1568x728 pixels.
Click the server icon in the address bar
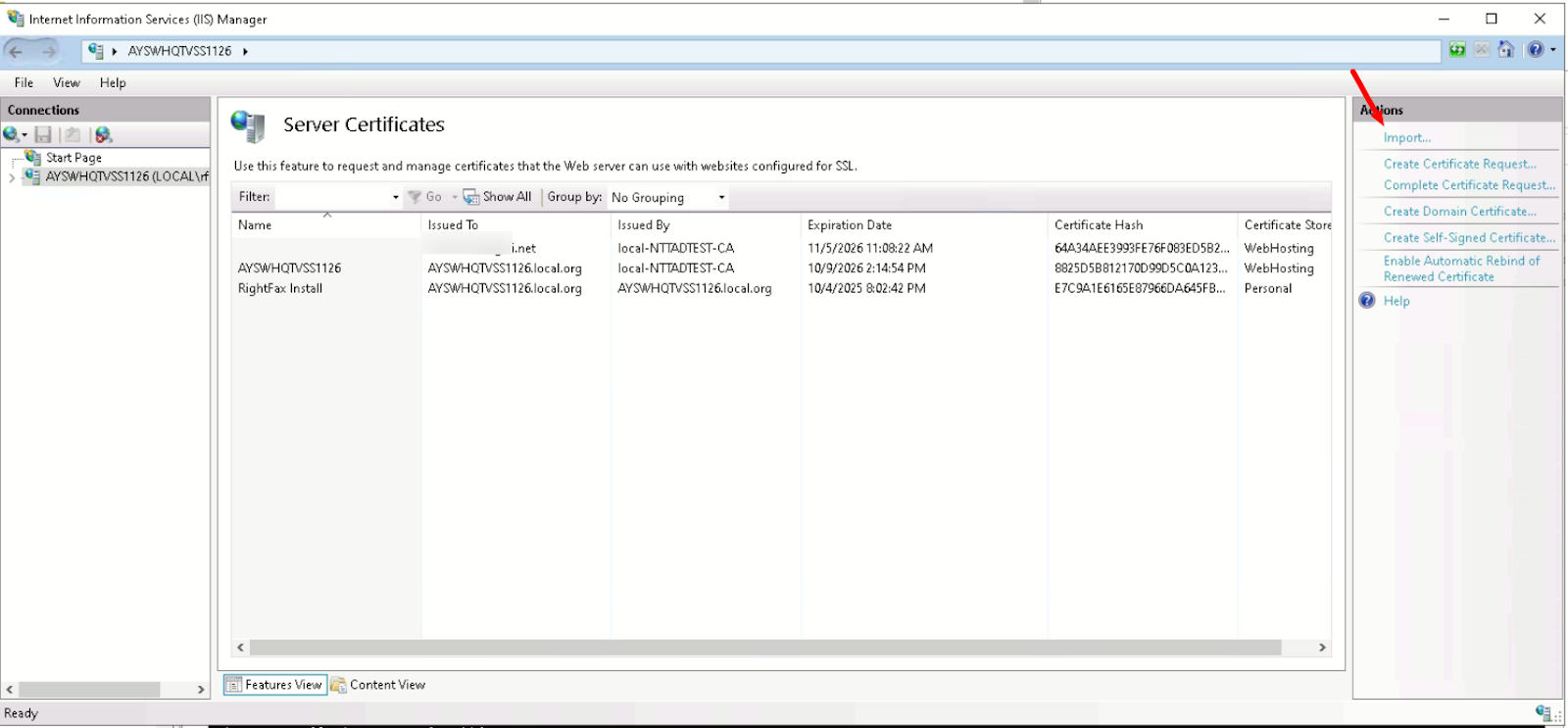pyautogui.click(x=95, y=50)
